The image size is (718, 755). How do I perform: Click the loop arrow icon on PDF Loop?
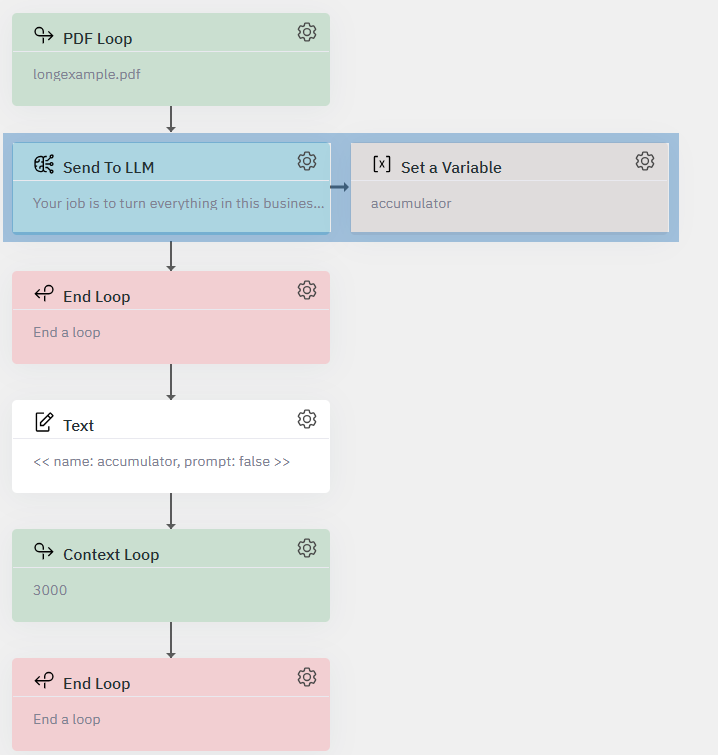tap(44, 35)
